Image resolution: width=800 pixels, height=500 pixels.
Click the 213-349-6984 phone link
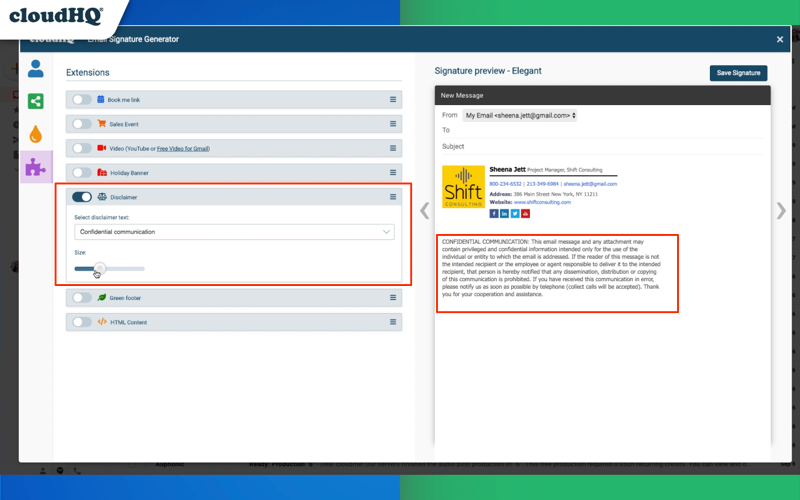(x=542, y=184)
